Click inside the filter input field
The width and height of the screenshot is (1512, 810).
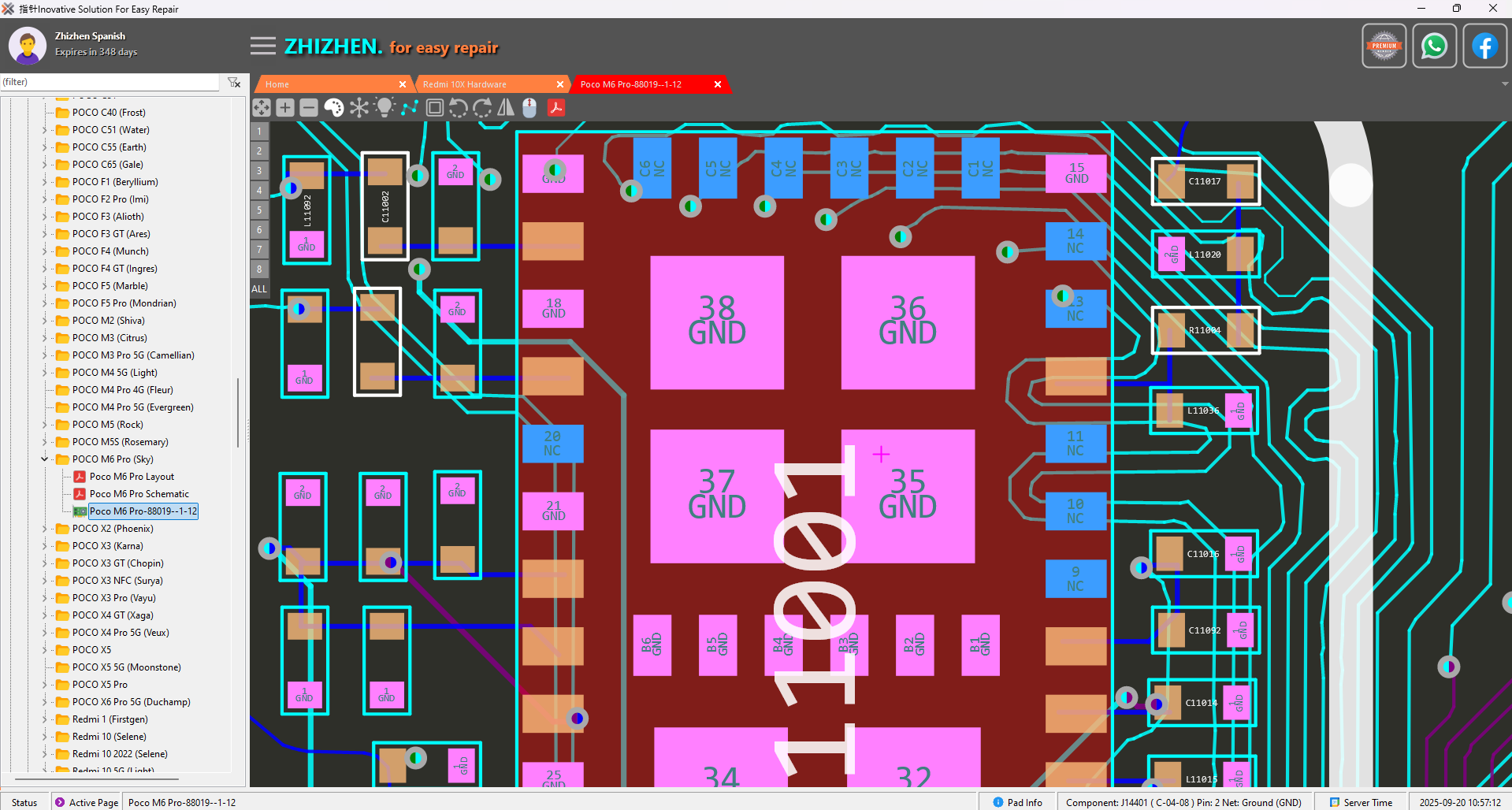pos(110,82)
